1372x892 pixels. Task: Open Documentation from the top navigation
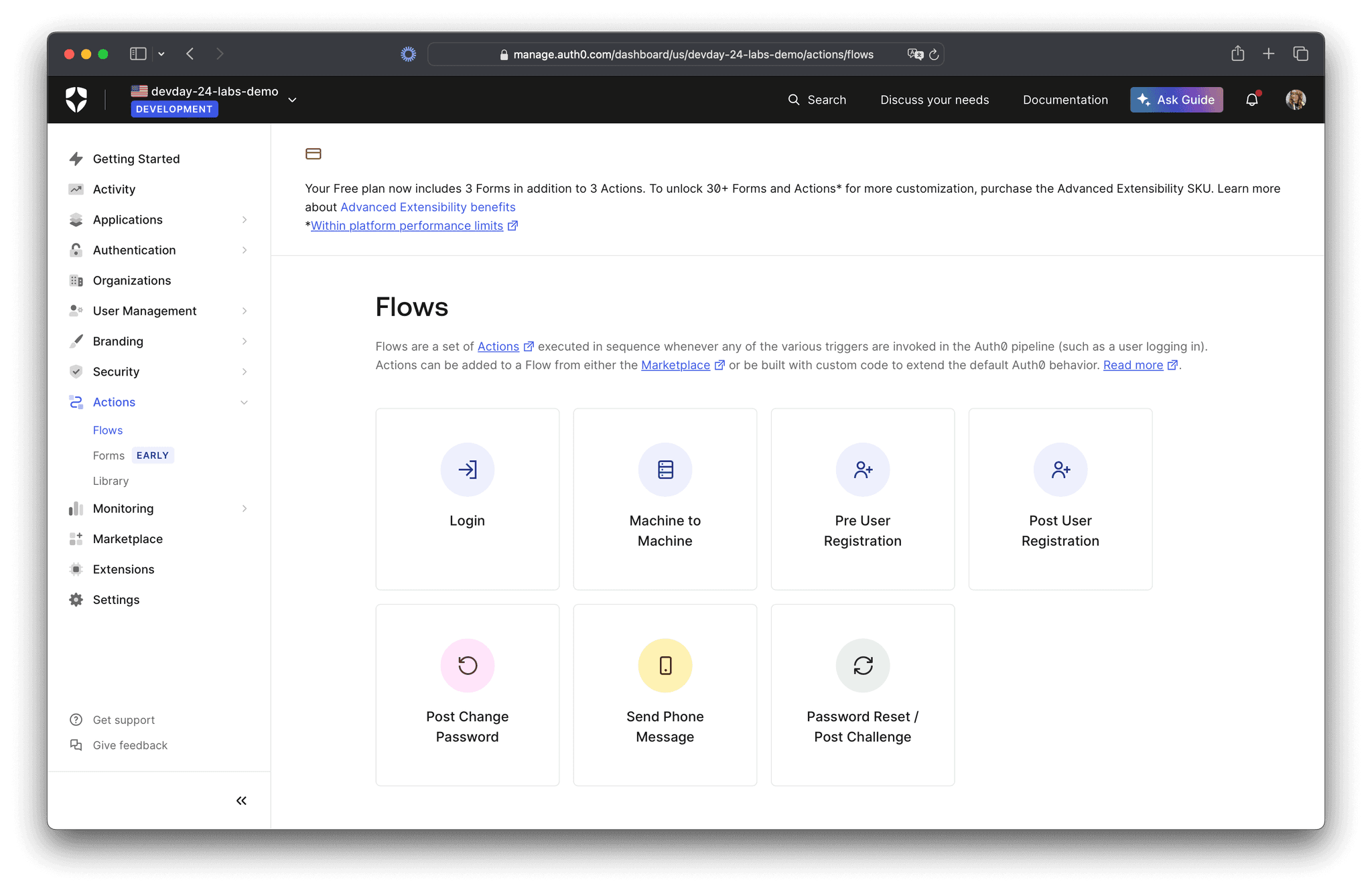click(1065, 99)
